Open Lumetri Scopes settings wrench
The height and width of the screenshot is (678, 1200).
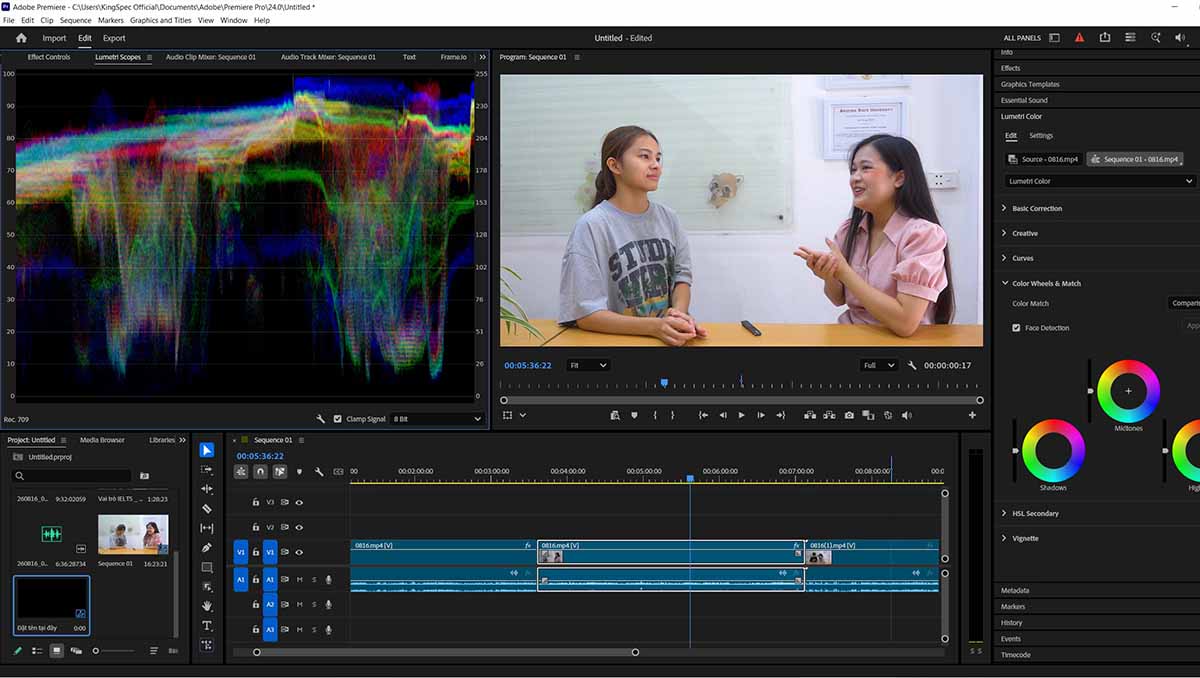320,419
